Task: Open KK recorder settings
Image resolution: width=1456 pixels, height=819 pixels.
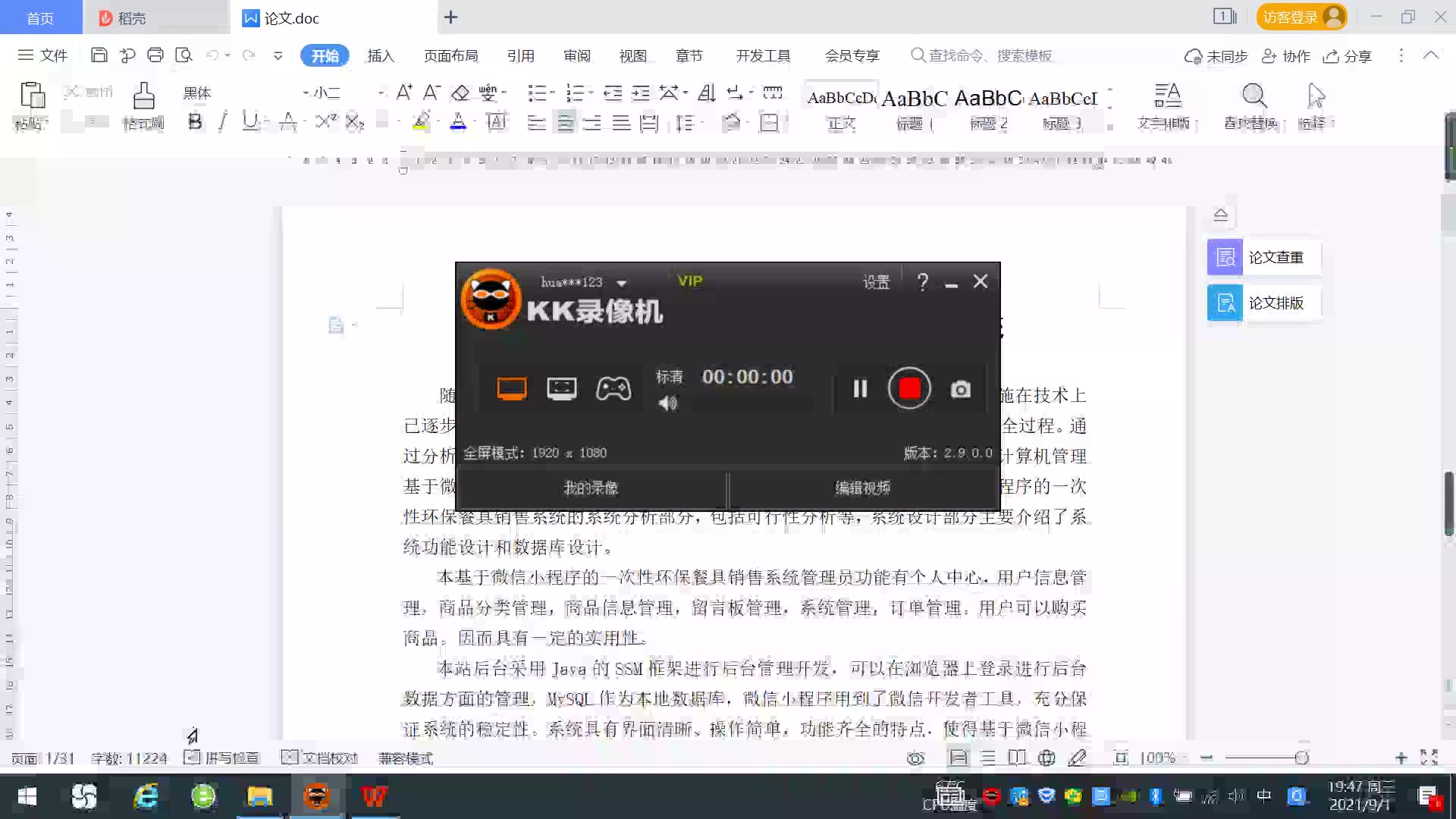Action: [x=876, y=282]
